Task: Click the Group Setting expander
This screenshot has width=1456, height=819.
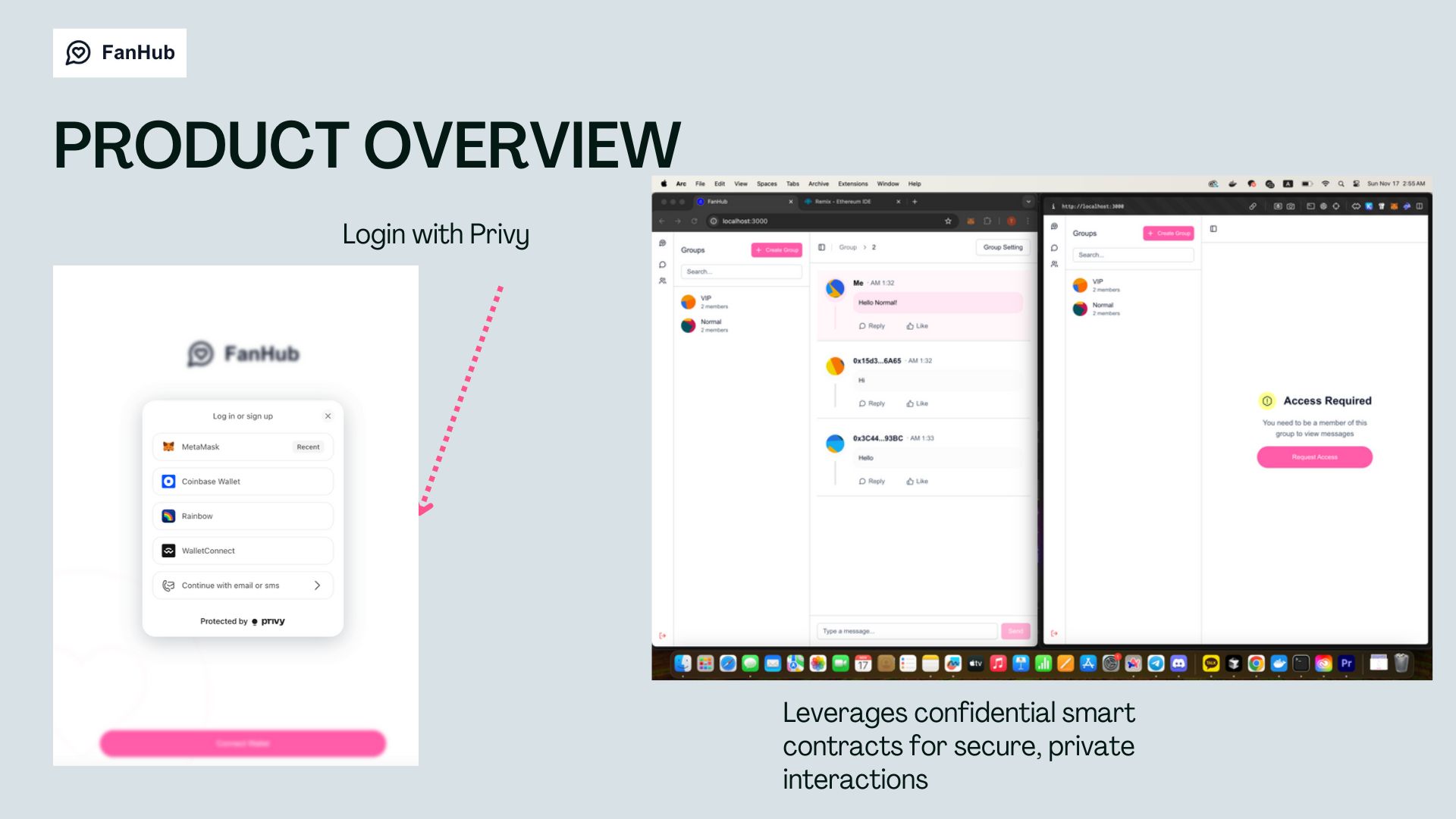Action: [x=1002, y=248]
